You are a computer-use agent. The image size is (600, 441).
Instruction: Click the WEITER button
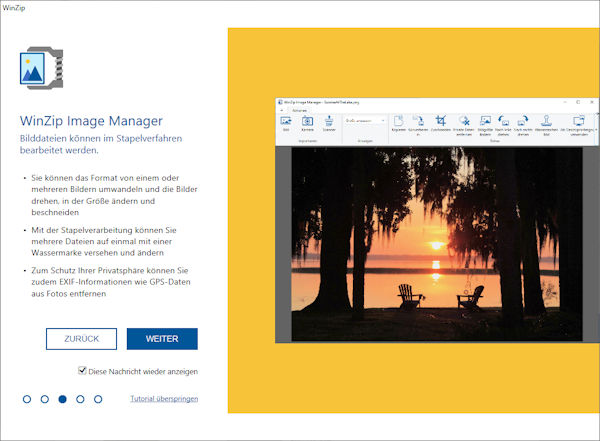(162, 339)
